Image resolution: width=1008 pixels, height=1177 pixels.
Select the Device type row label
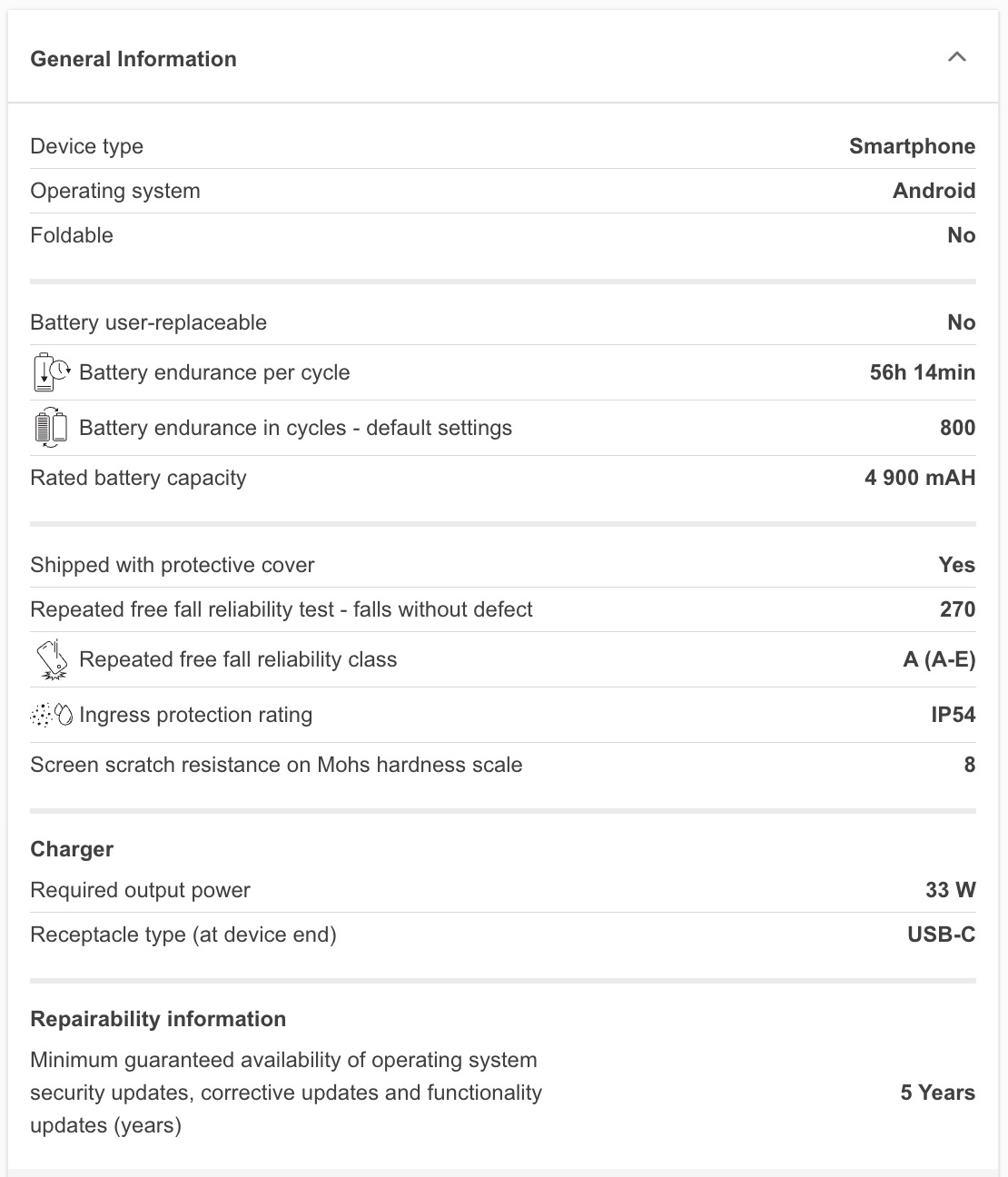click(87, 146)
